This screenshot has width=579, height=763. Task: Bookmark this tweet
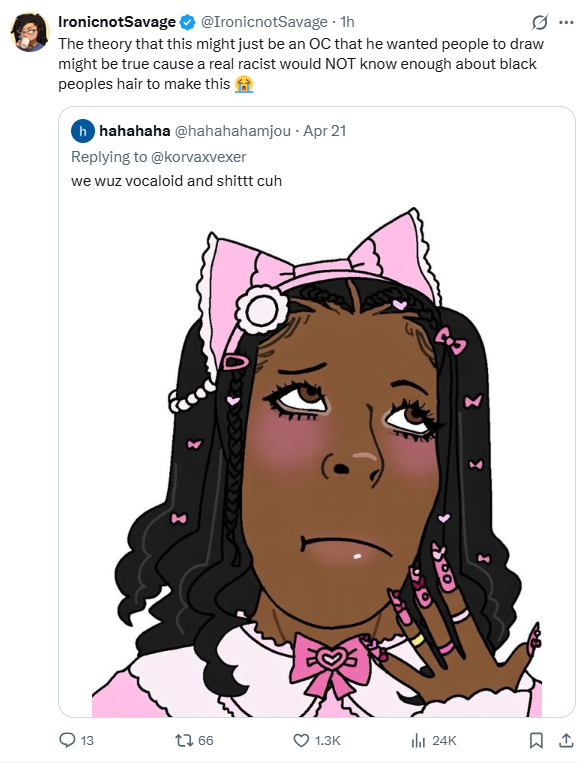(x=536, y=740)
